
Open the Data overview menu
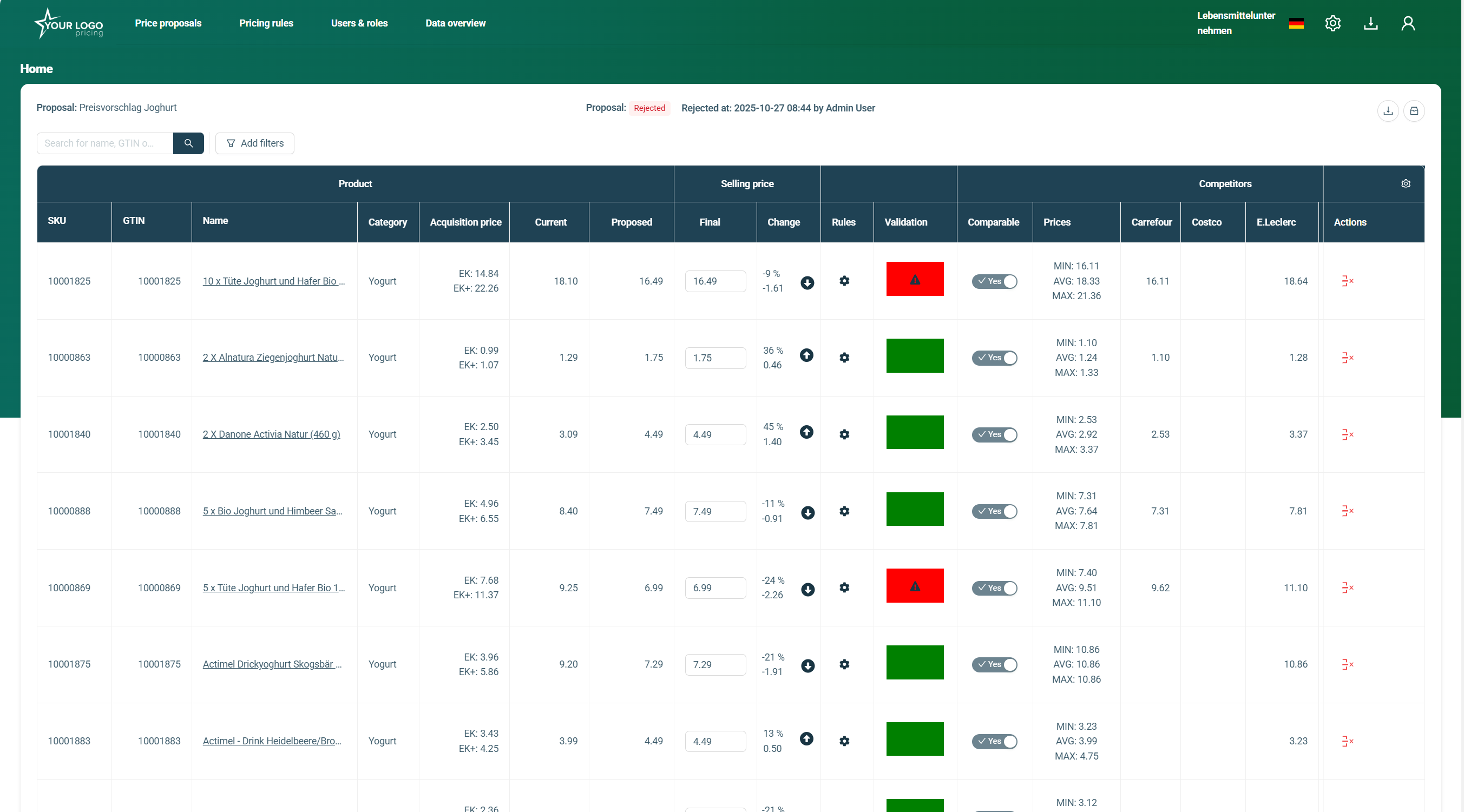point(455,23)
